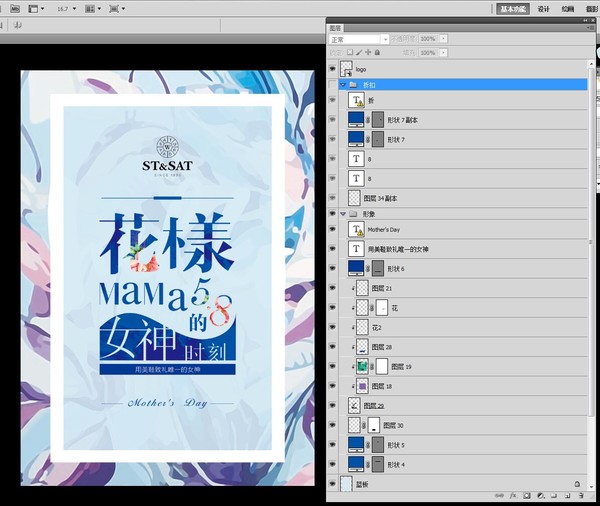The width and height of the screenshot is (600, 506).
Task: Add a layer mask
Action: 527,496
